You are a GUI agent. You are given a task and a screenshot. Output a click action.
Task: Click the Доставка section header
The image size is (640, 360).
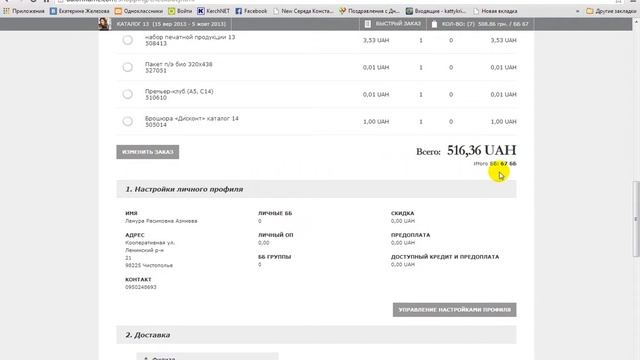click(x=316, y=335)
